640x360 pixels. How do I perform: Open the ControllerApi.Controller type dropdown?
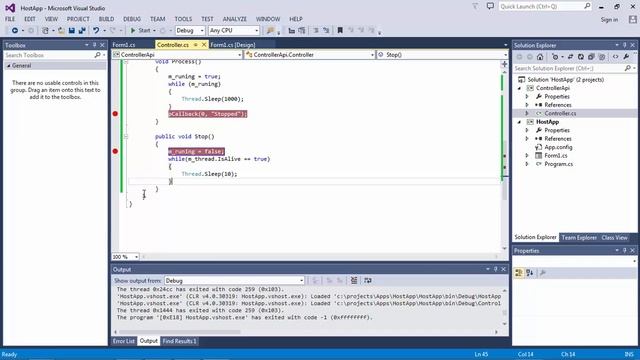(310, 55)
